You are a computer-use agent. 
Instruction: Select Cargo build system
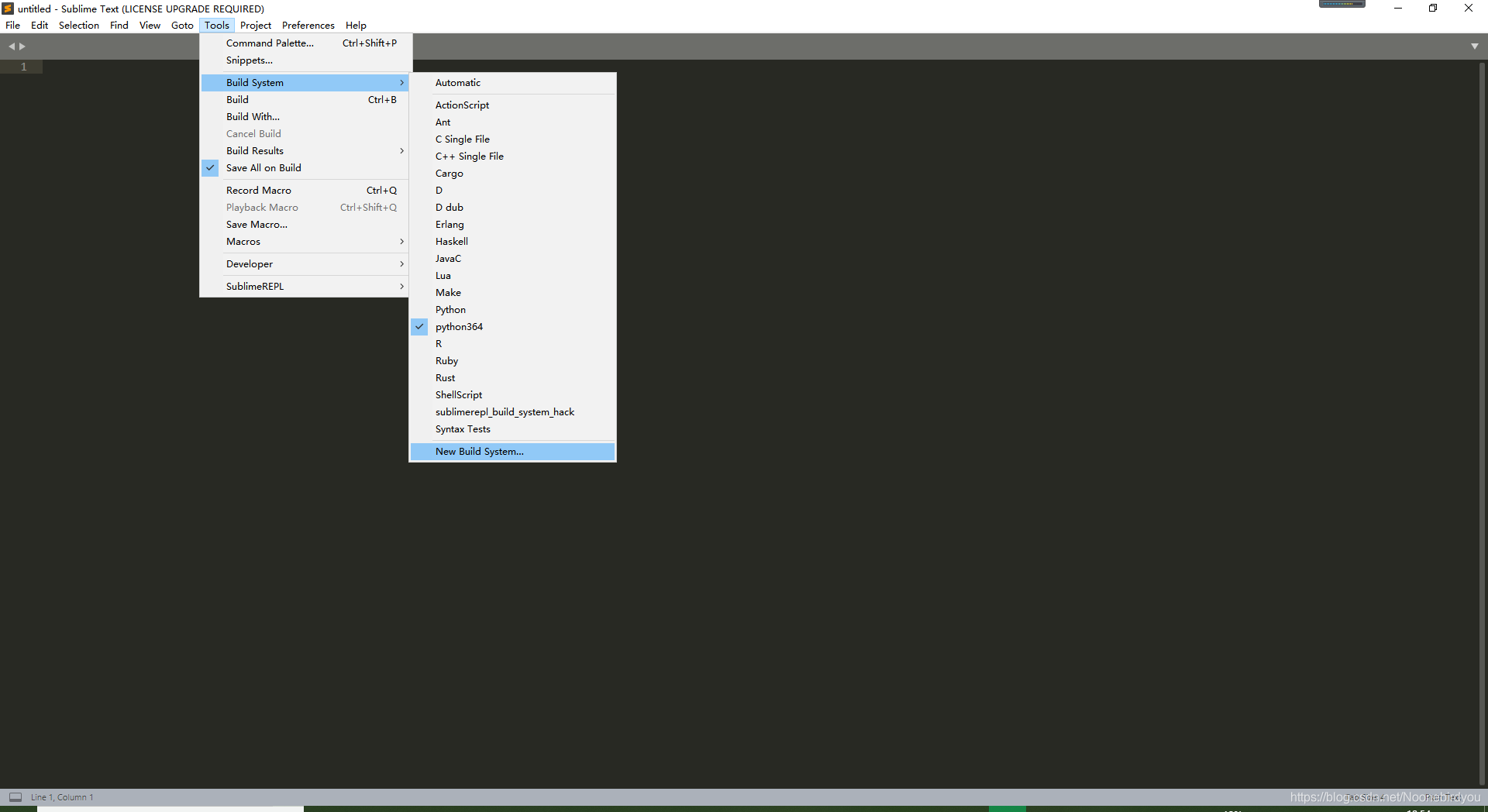[513, 174]
